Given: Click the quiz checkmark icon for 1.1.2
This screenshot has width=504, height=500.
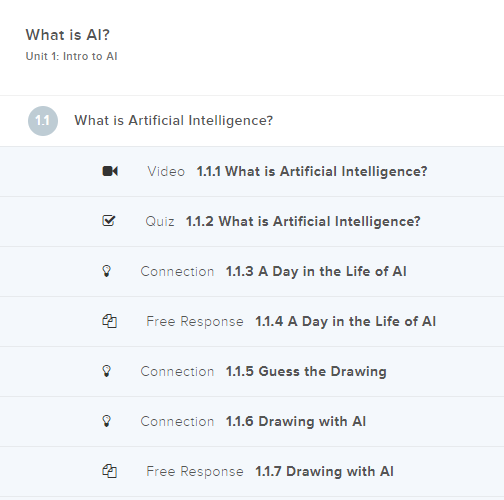Looking at the screenshot, I should [x=109, y=221].
